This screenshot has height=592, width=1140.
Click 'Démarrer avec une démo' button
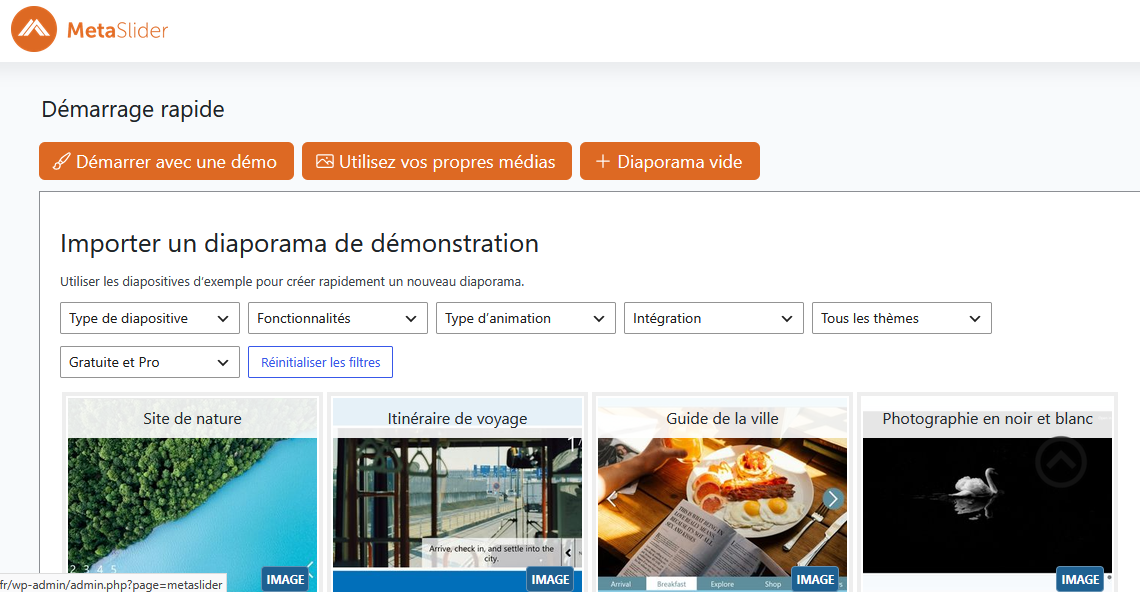click(166, 161)
